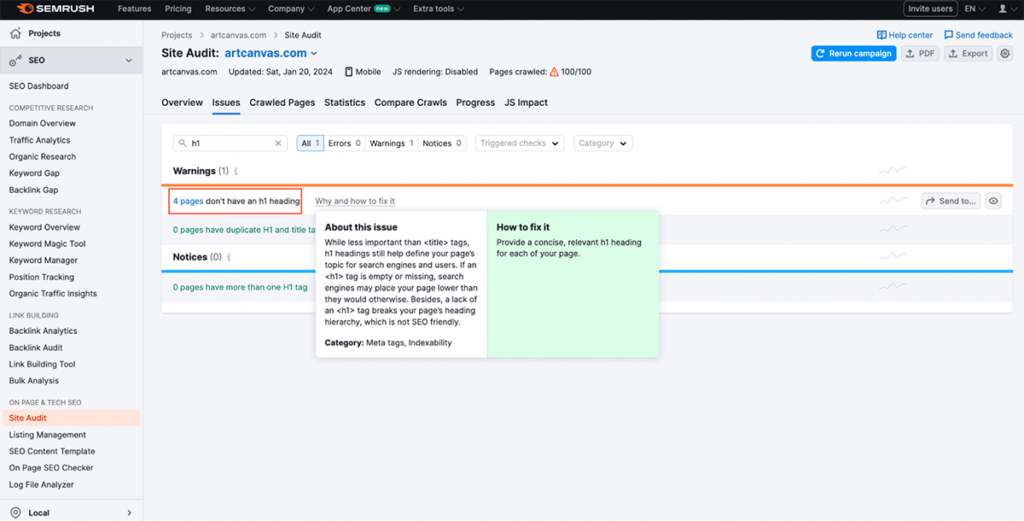Click the Send to... button
The width and height of the screenshot is (1024, 521).
coord(951,201)
